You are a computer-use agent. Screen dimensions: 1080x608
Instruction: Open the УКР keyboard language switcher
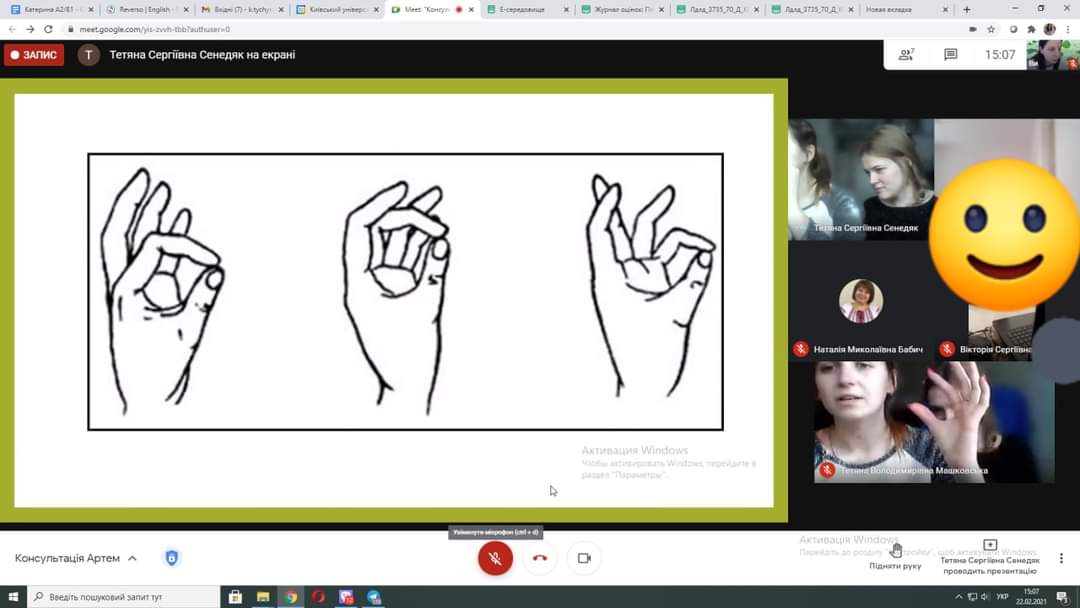(1002, 597)
